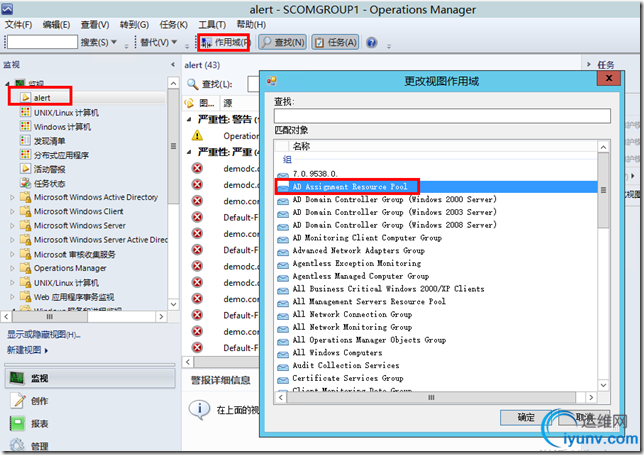Click the 作用域 scope toolbar button
Screen dimensions: 644x455
224,42
